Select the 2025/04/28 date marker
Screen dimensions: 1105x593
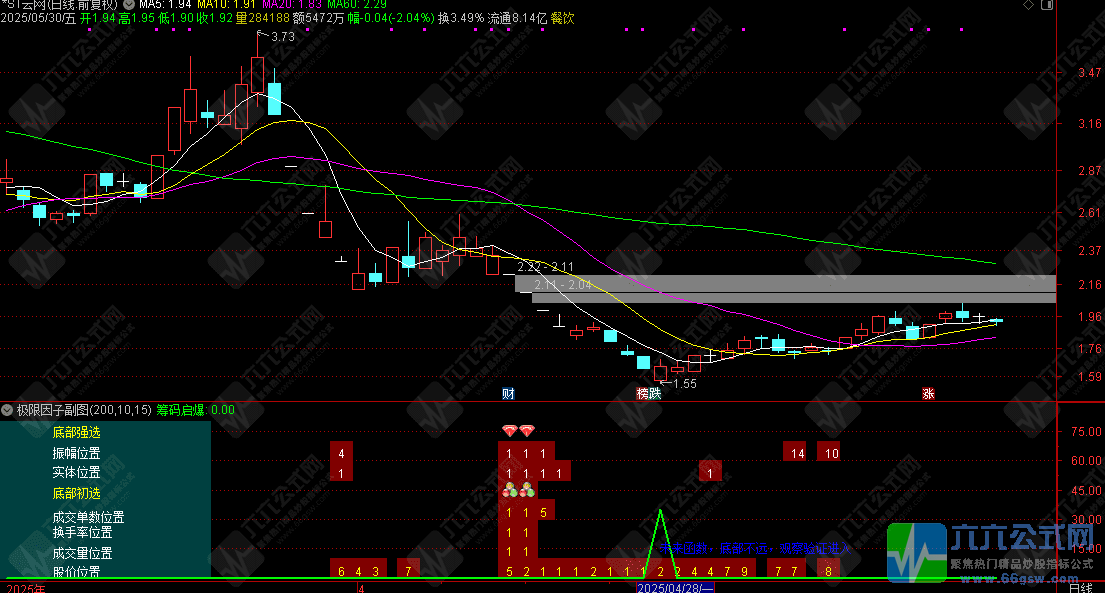677,586
